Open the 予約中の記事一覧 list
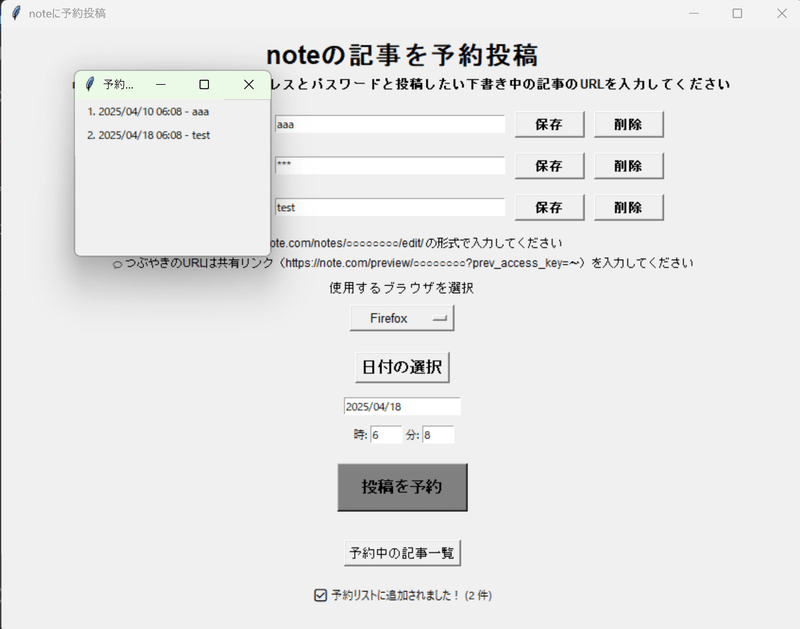 pos(402,551)
